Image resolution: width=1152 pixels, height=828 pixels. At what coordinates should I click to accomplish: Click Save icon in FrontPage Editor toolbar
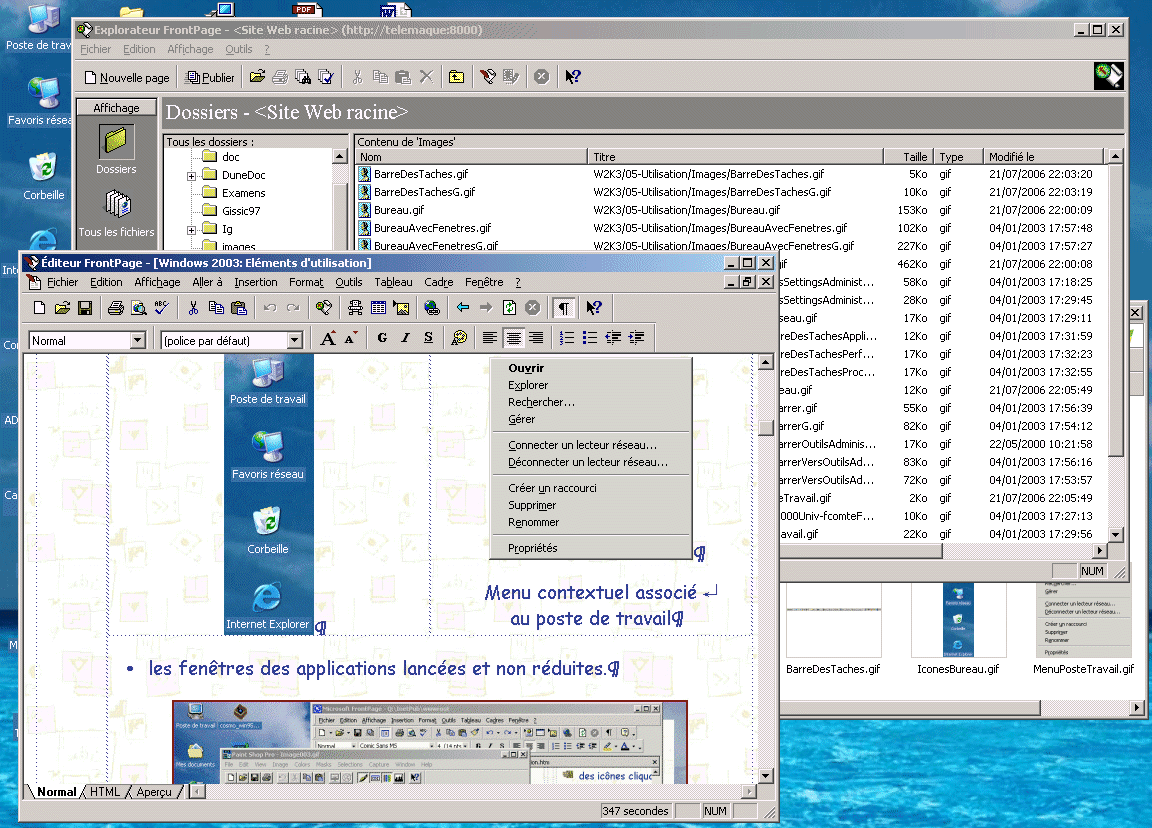tap(85, 308)
